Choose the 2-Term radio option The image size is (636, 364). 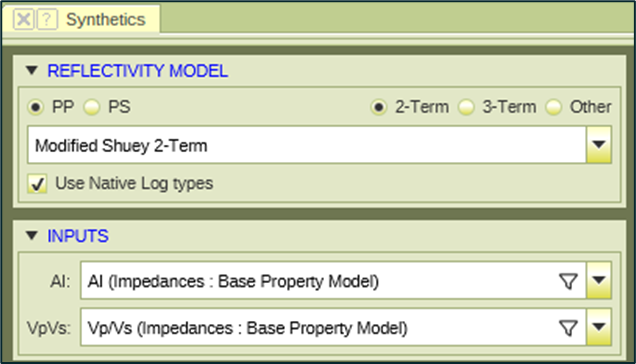[x=379, y=107]
